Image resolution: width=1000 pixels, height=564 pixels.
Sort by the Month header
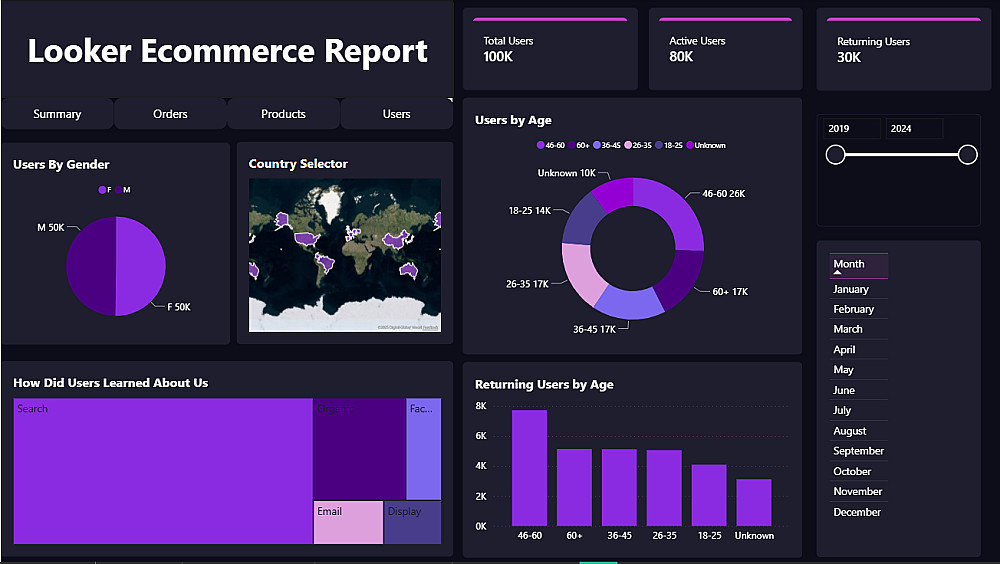pos(858,265)
